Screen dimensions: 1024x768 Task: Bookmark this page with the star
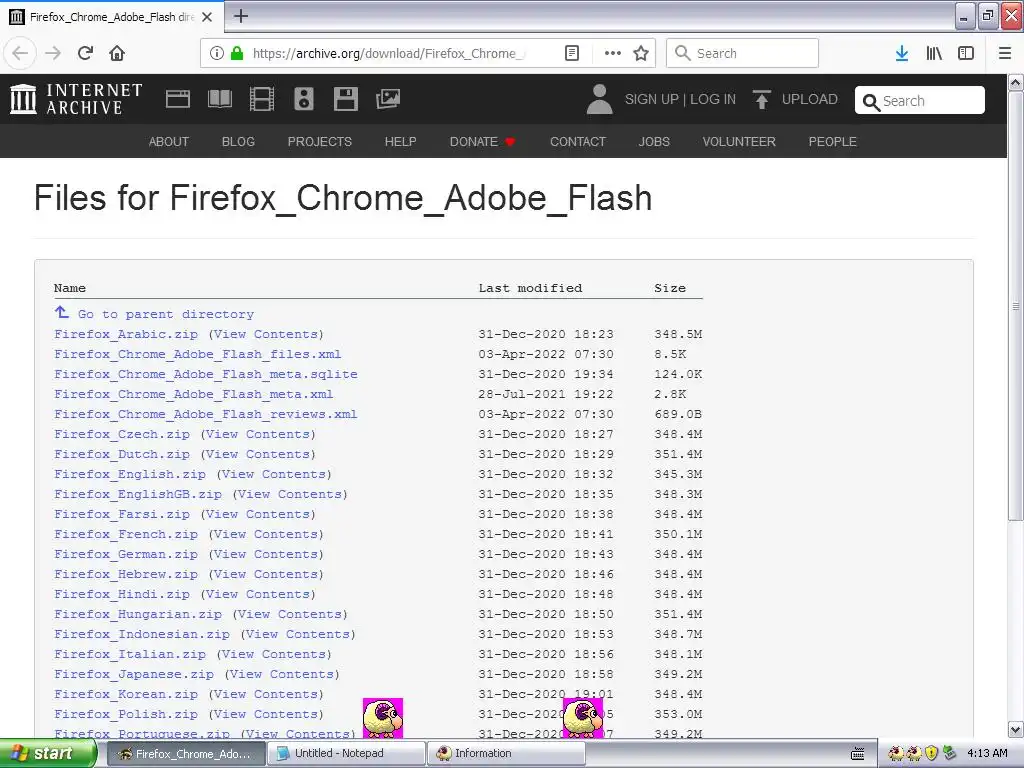[641, 53]
